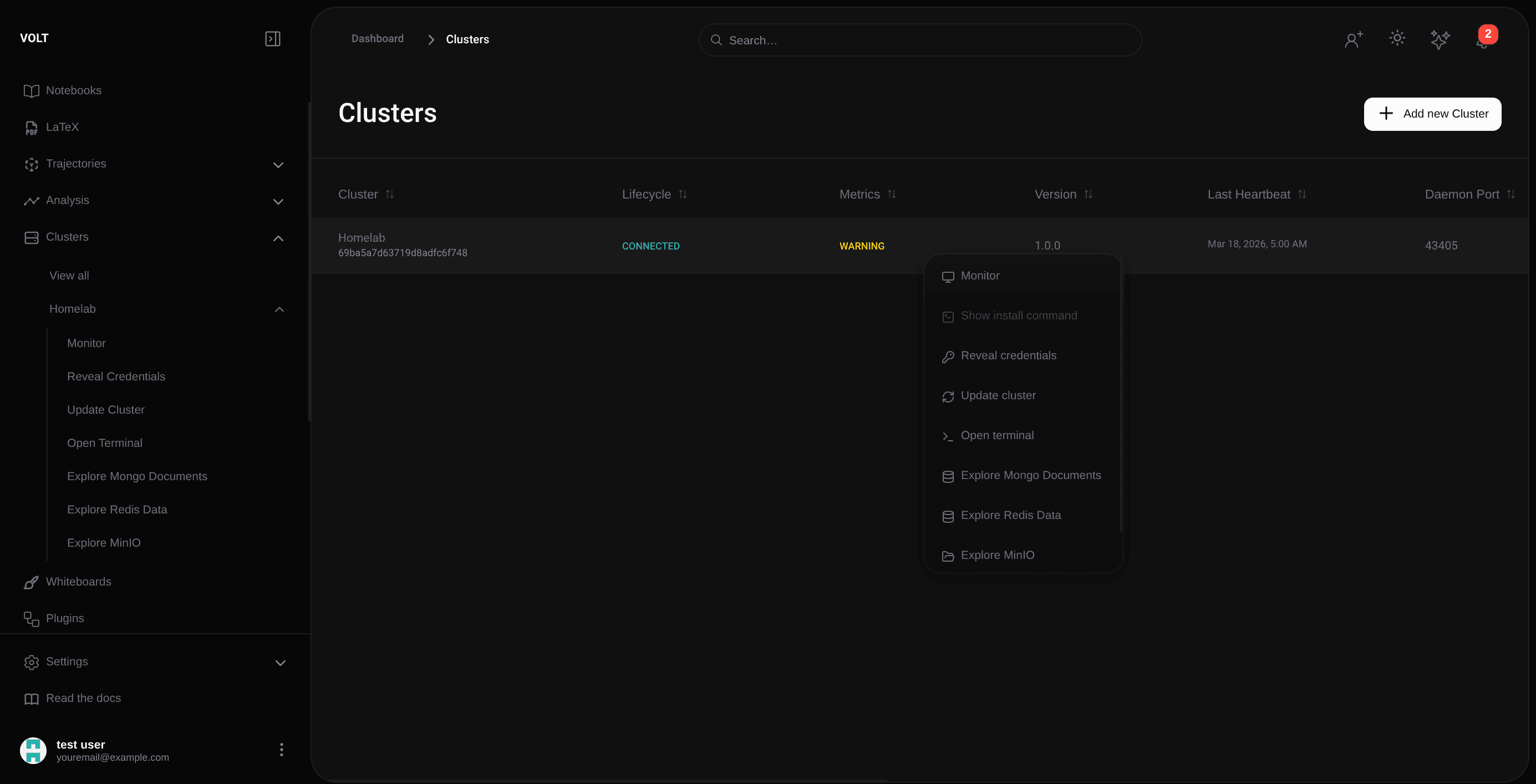
Task: Sort the table by Daemon Port arrows
Action: point(1511,194)
